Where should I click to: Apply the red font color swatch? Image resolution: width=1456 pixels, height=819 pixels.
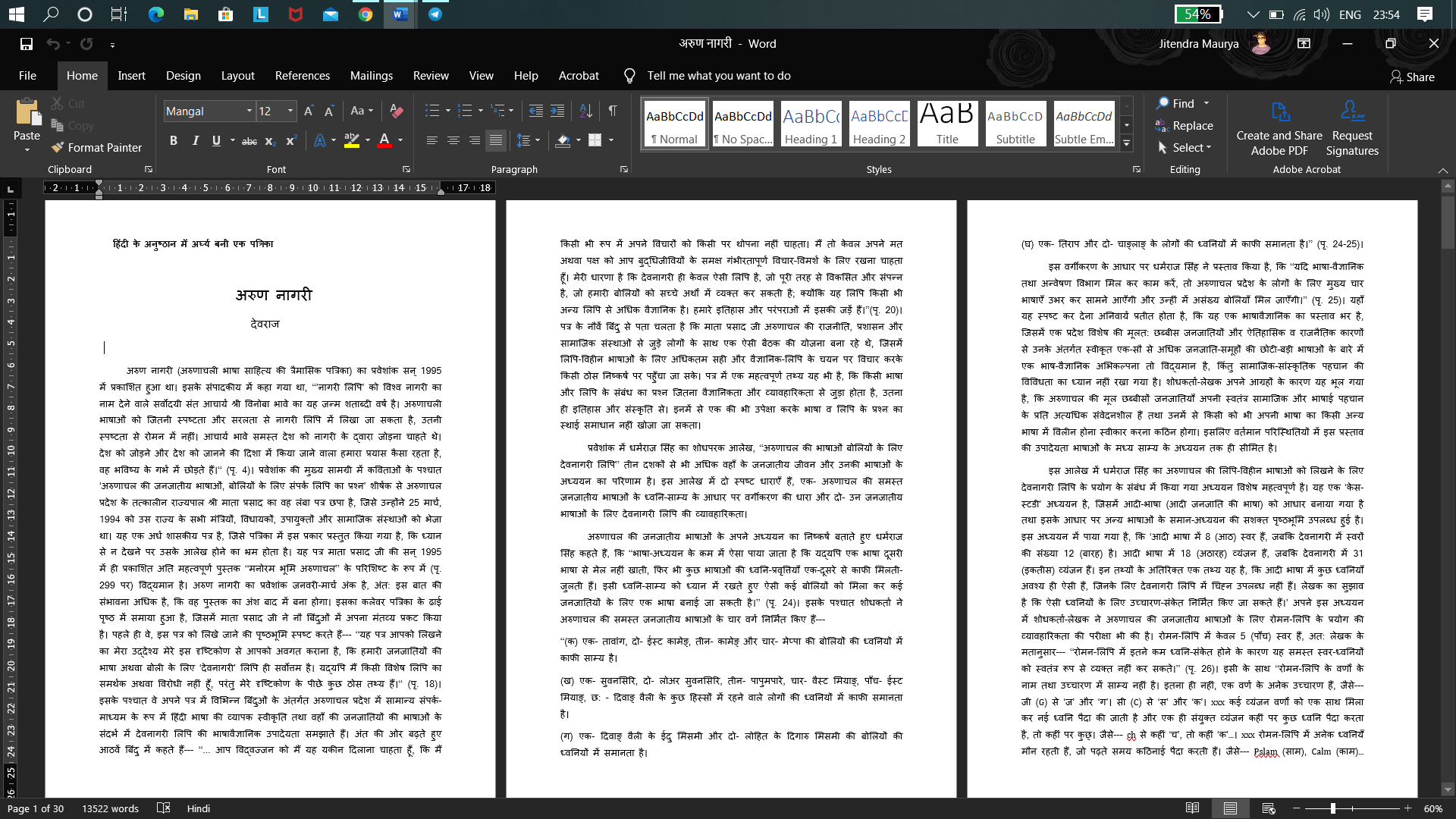pos(384,140)
